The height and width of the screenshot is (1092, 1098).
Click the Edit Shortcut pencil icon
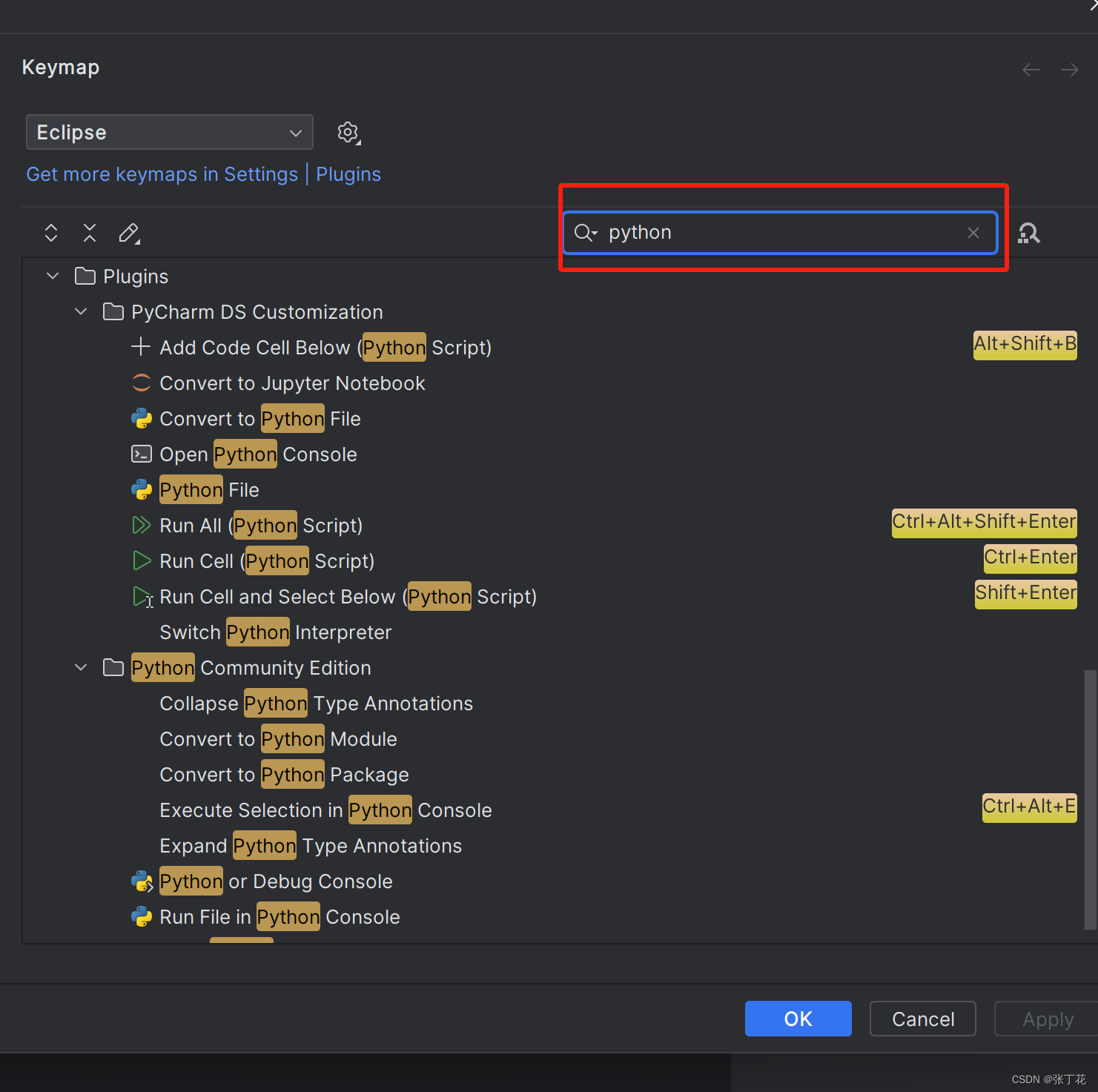click(x=129, y=233)
